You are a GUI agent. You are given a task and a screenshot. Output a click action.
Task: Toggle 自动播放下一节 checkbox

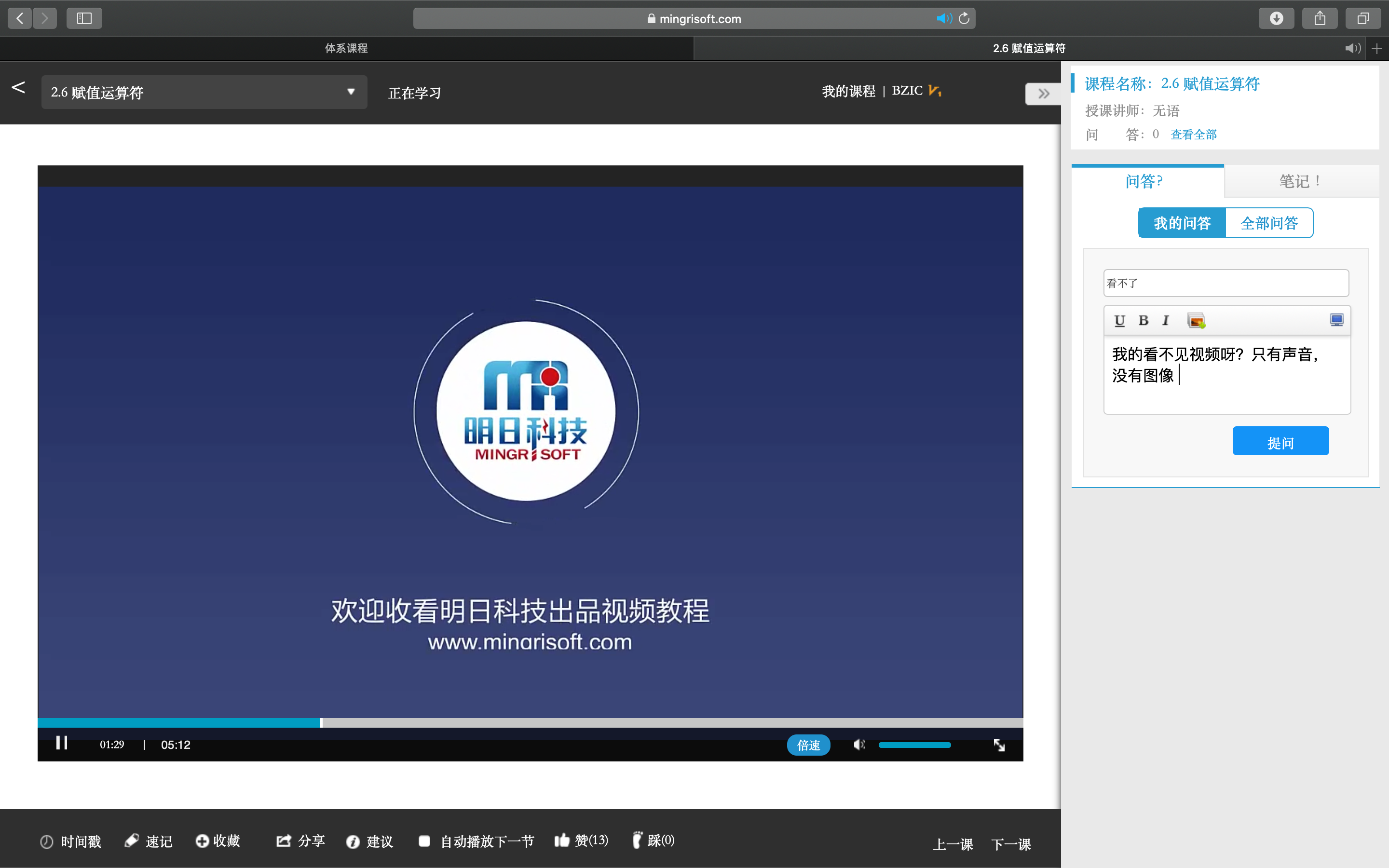click(x=424, y=841)
